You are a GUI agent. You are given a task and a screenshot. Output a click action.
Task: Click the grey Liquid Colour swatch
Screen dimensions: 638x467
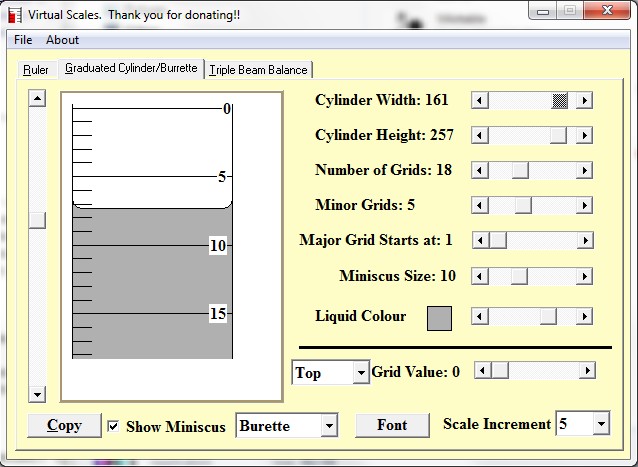click(439, 319)
